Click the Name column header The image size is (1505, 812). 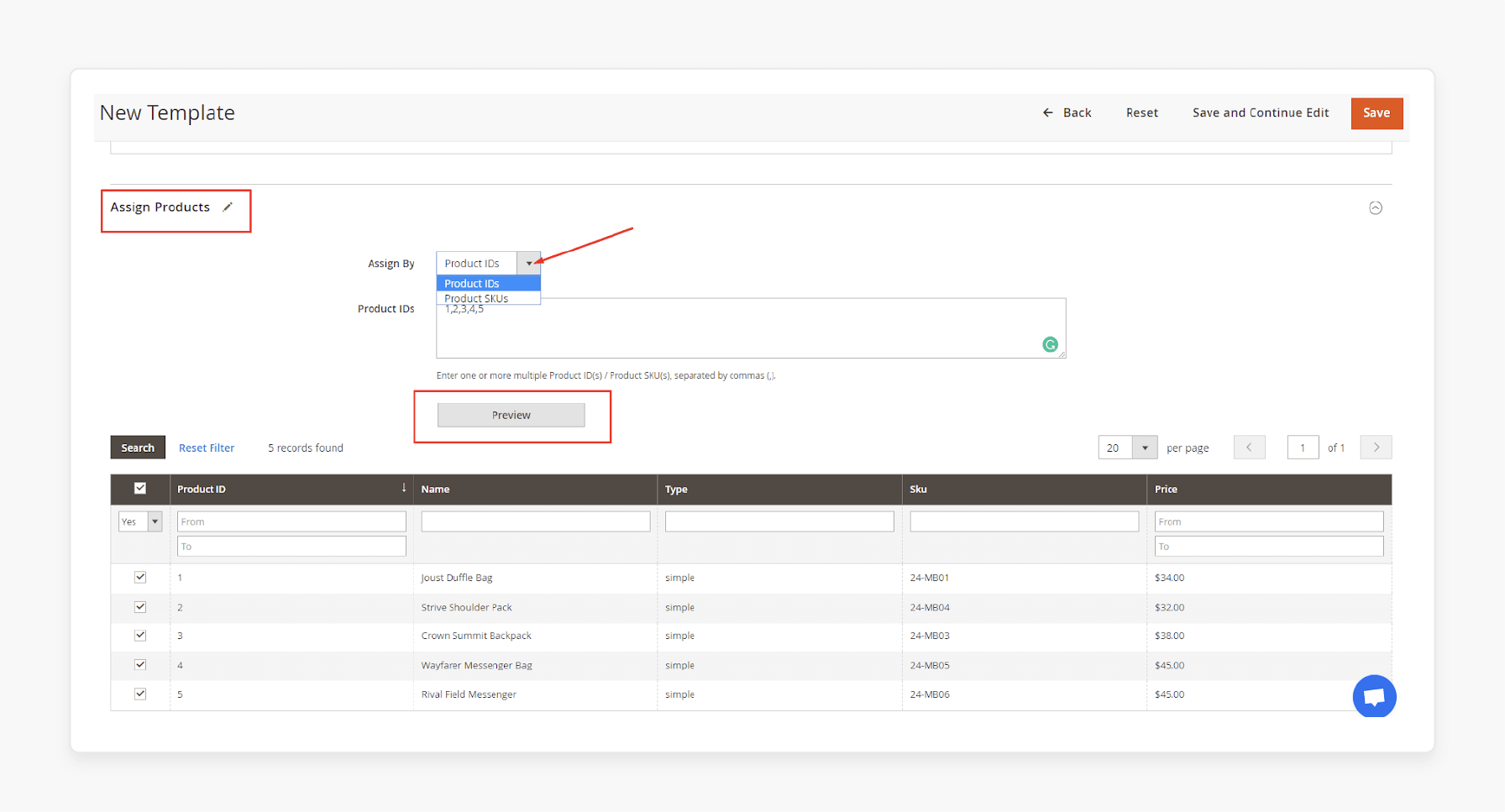(535, 489)
